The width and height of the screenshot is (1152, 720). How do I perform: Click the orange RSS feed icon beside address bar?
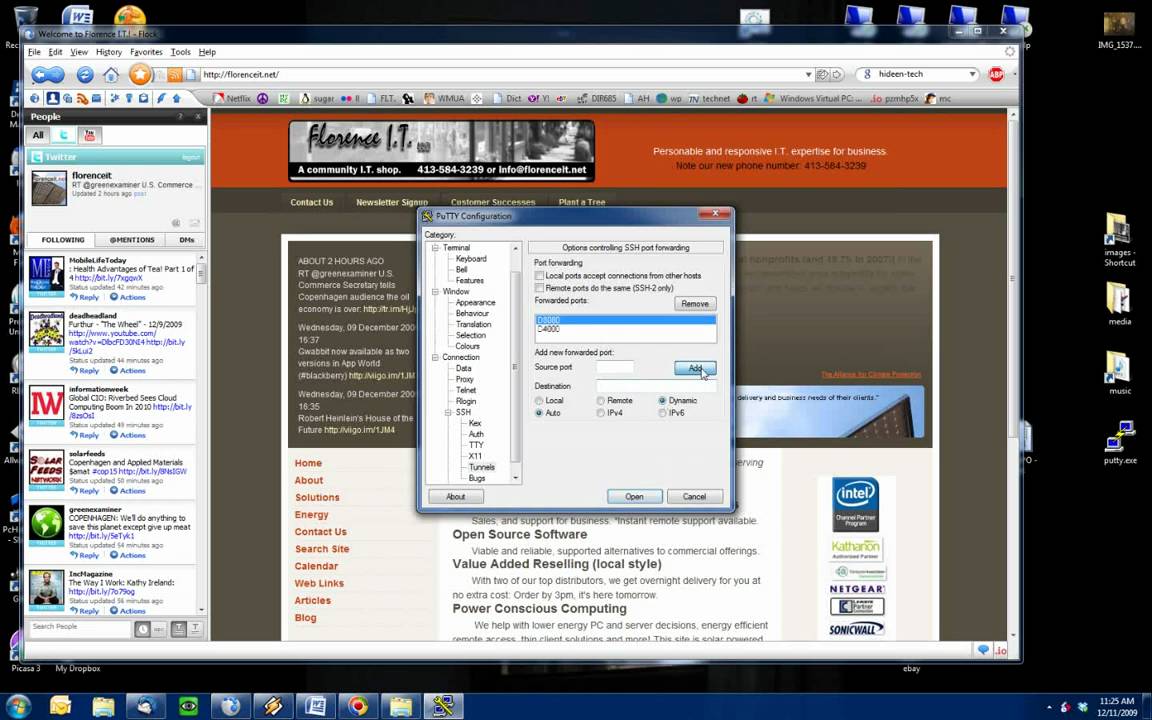pyautogui.click(x=175, y=74)
